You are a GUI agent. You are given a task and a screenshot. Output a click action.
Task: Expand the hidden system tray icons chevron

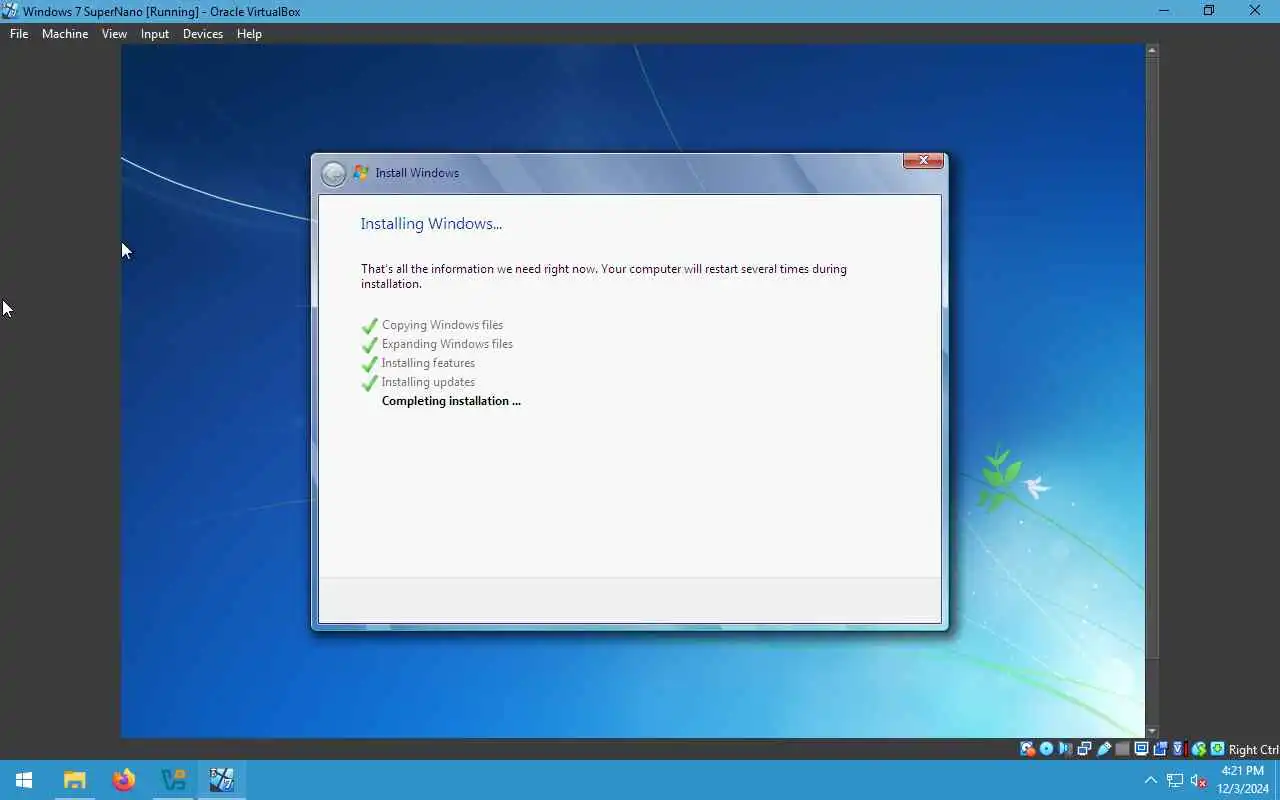[1150, 780]
